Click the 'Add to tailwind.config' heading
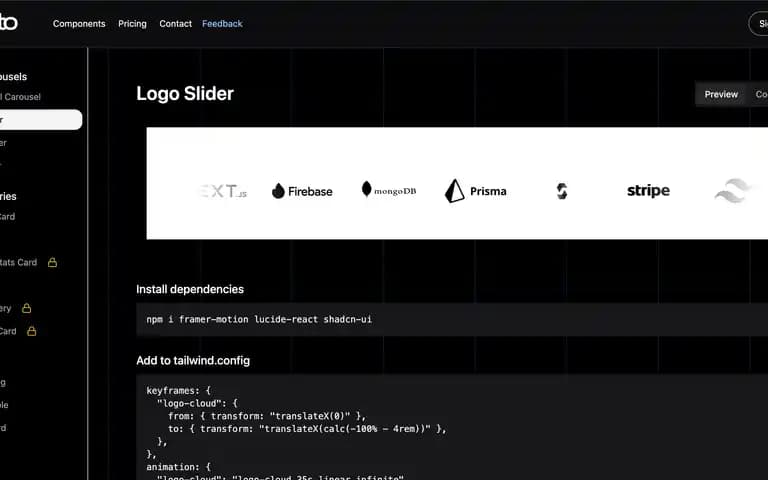Image resolution: width=768 pixels, height=480 pixels. pos(193,360)
